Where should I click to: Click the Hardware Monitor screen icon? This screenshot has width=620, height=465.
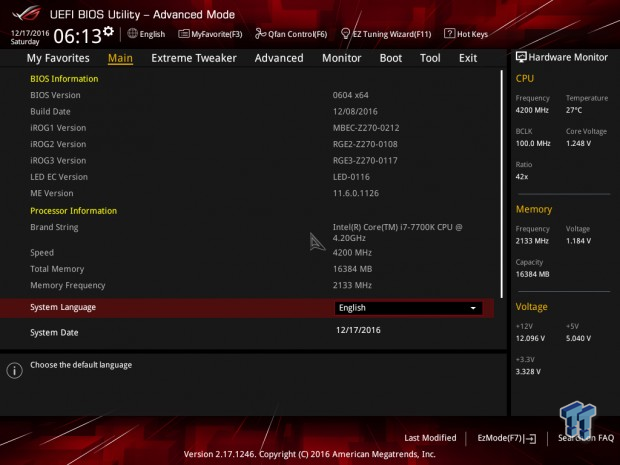[521, 57]
